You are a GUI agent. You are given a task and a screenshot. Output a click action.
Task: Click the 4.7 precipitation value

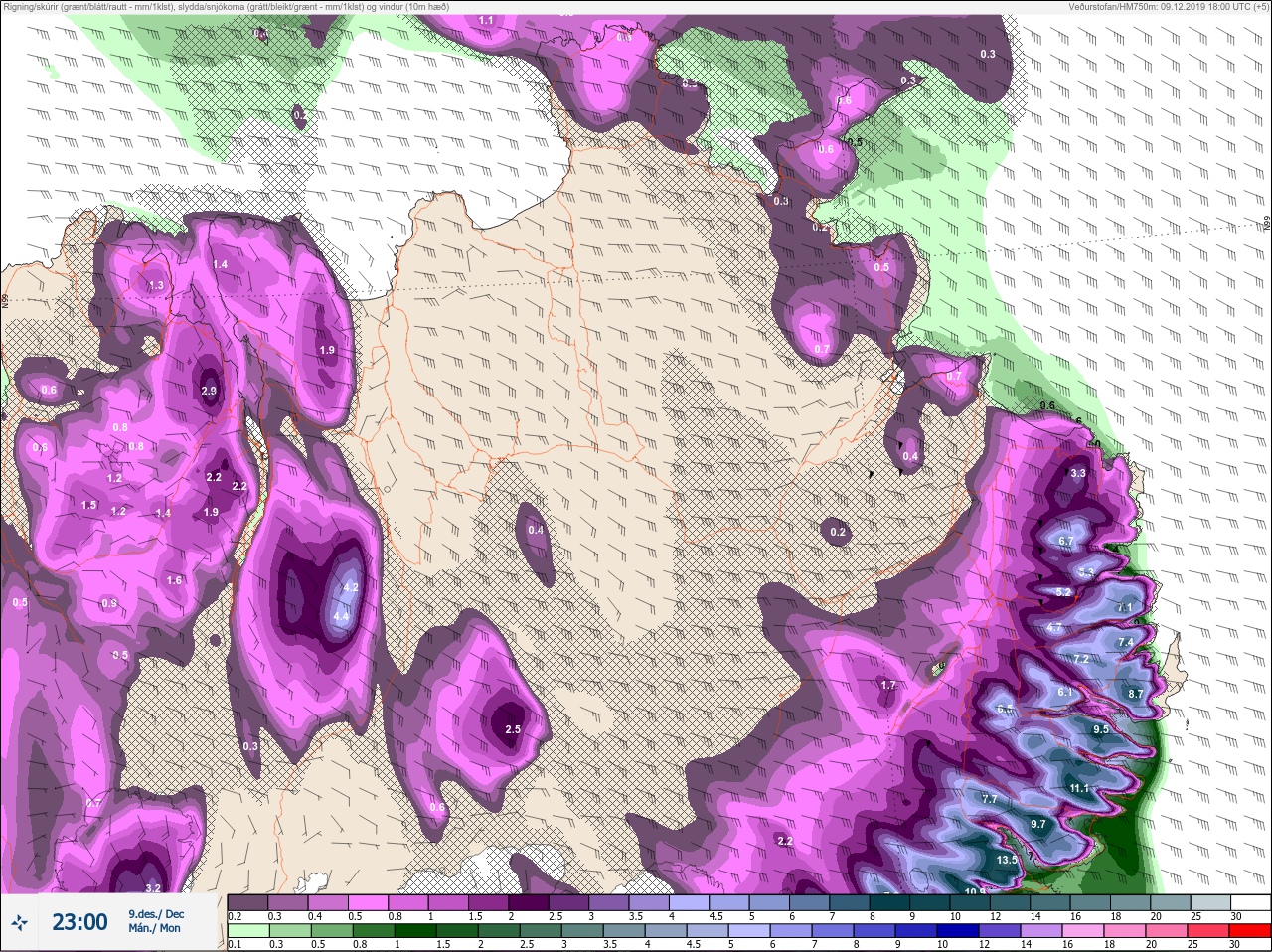pos(1054,628)
